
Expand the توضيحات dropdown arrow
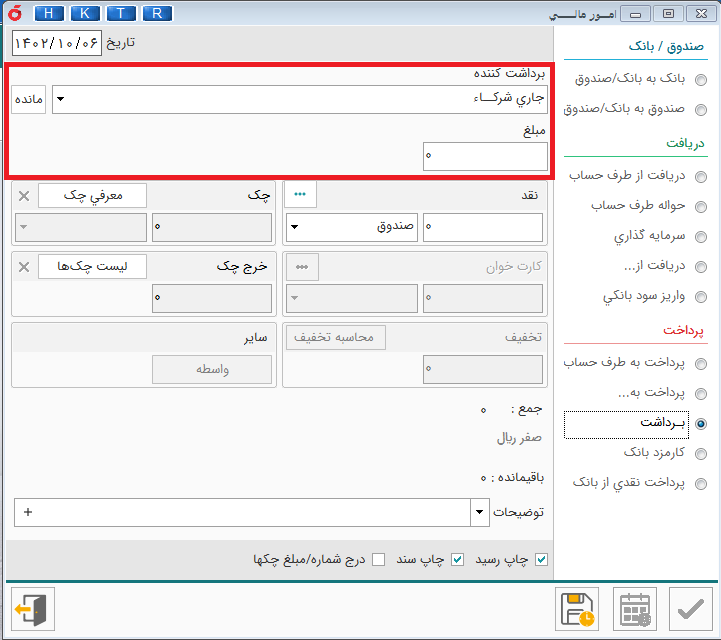click(x=480, y=512)
